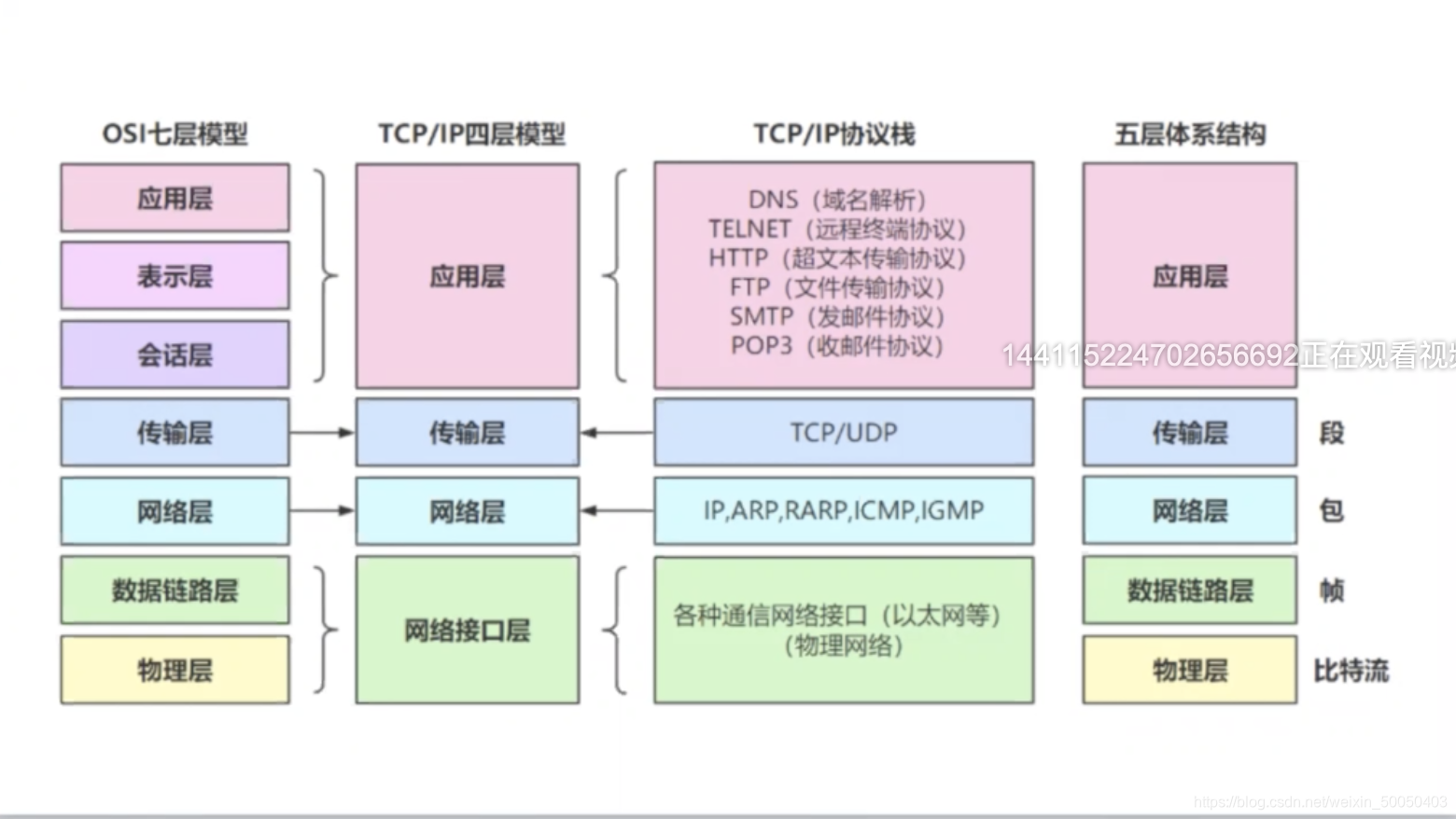This screenshot has width=1456, height=819.
Task: Click the "五层体系结构" column heading
Action: [x=1190, y=134]
